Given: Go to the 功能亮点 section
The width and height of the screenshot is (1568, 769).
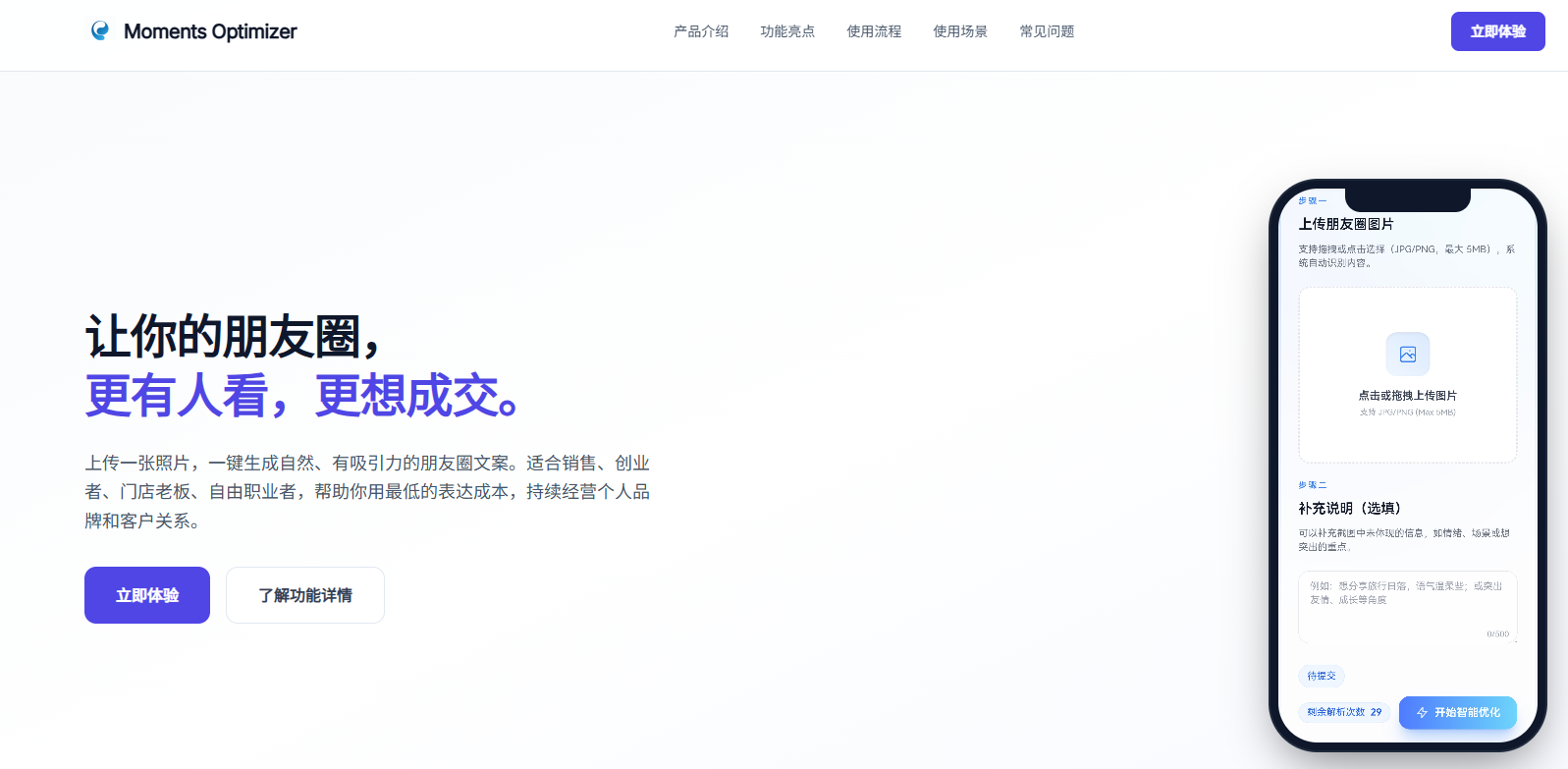Looking at the screenshot, I should pos(787,31).
